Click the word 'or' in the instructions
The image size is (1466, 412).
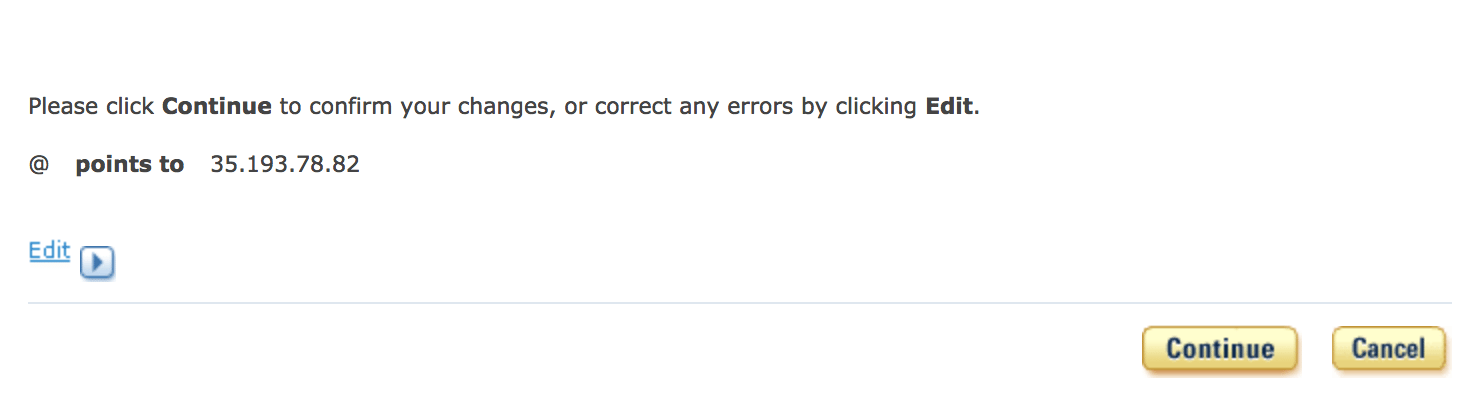click(x=575, y=106)
